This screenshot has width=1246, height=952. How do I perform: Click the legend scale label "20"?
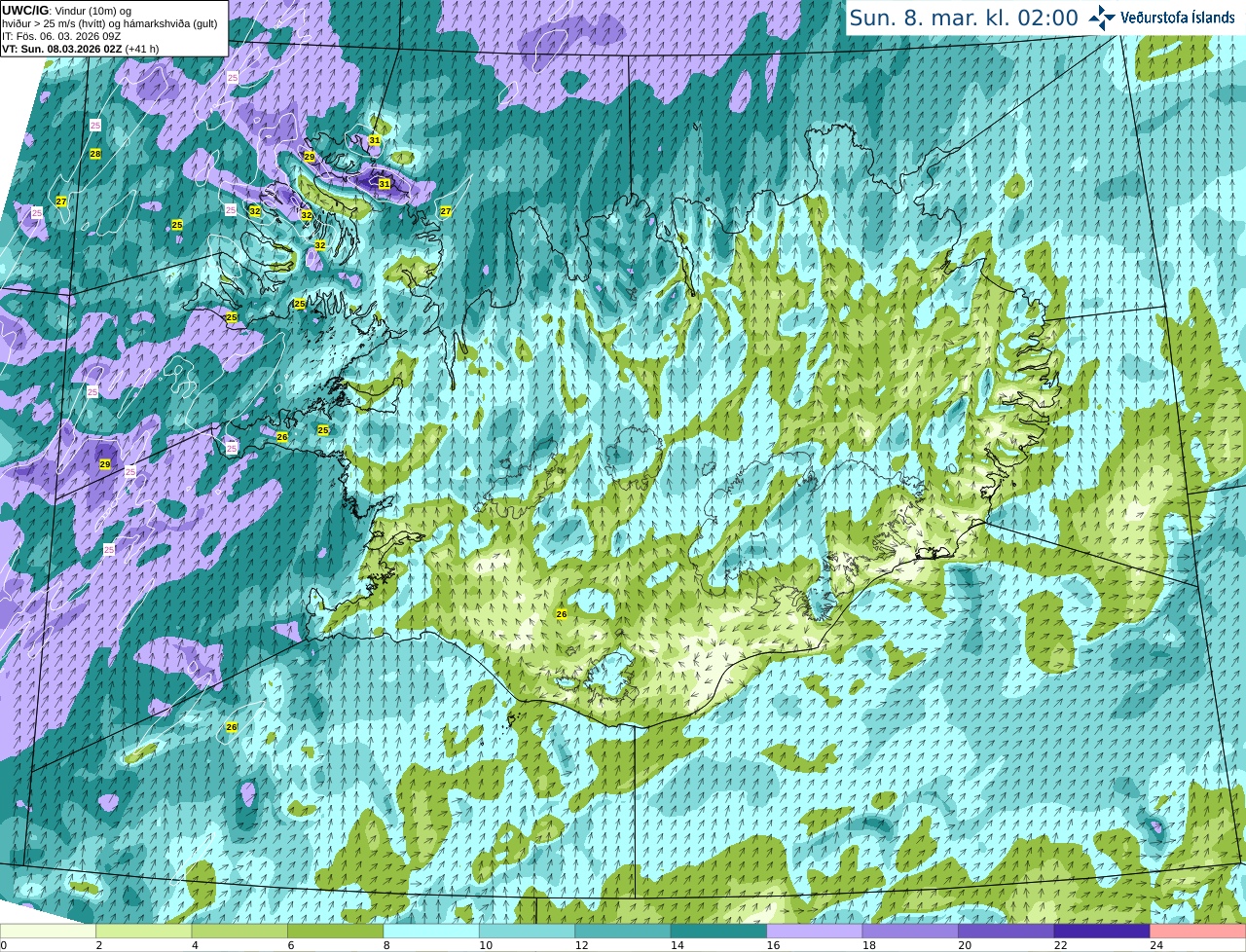(x=965, y=945)
